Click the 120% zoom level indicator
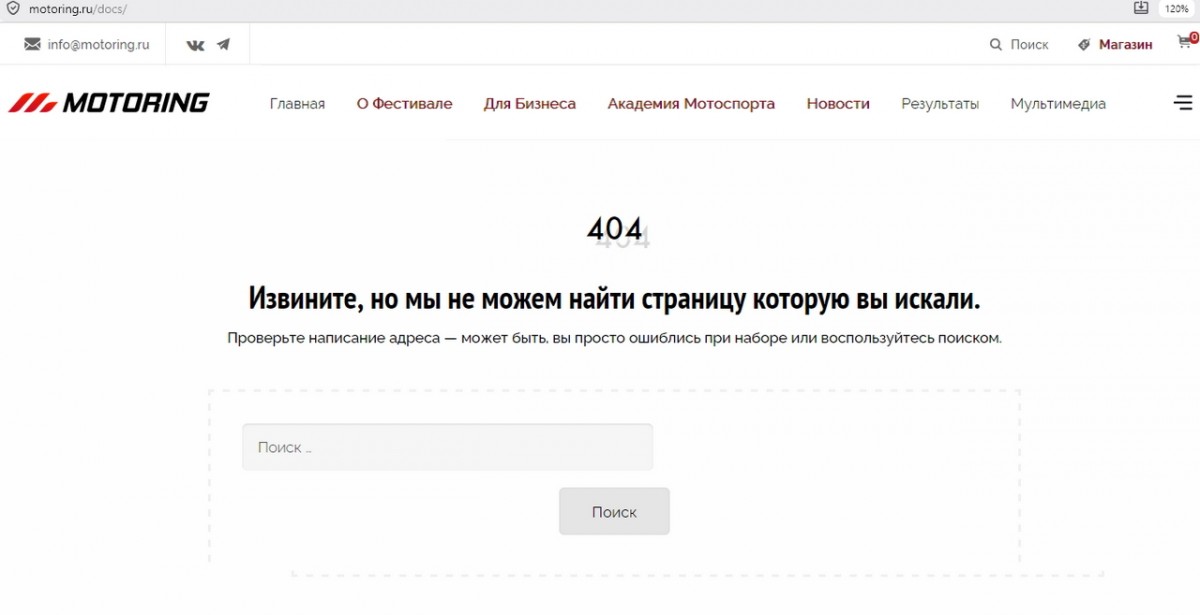This screenshot has width=1200, height=615. click(1177, 9)
